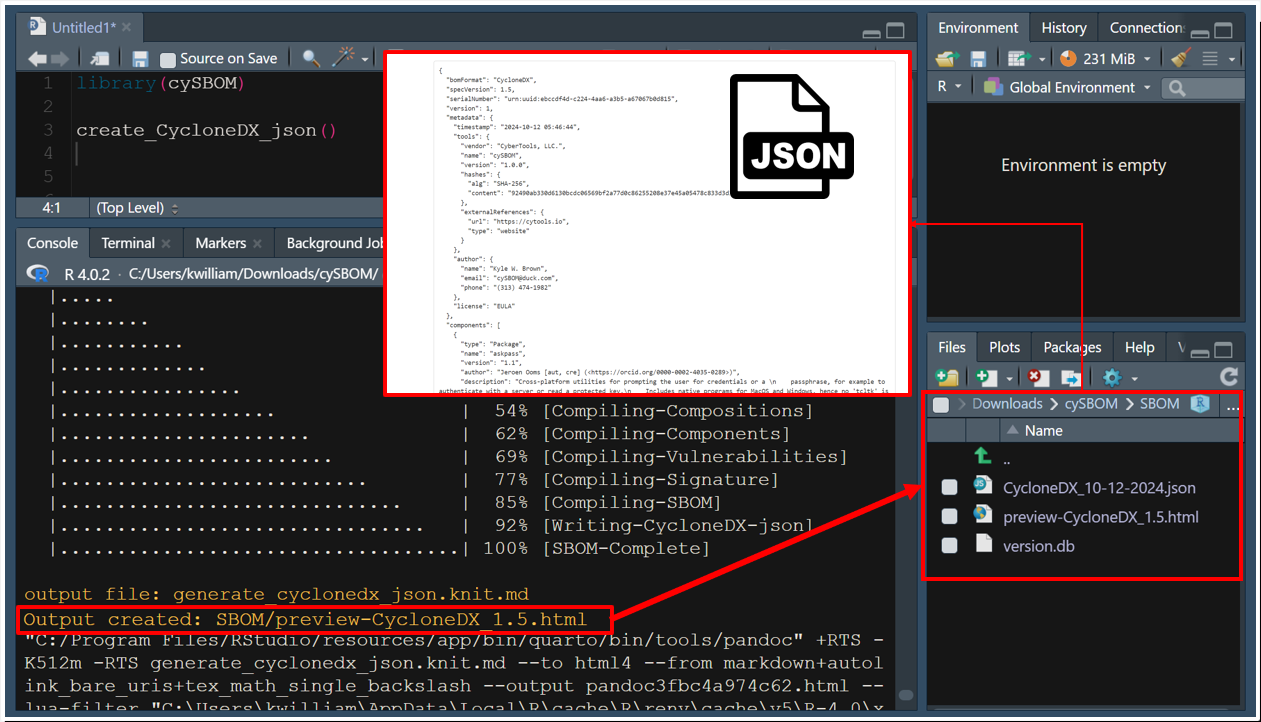Save the Untitled1 source document

140,59
